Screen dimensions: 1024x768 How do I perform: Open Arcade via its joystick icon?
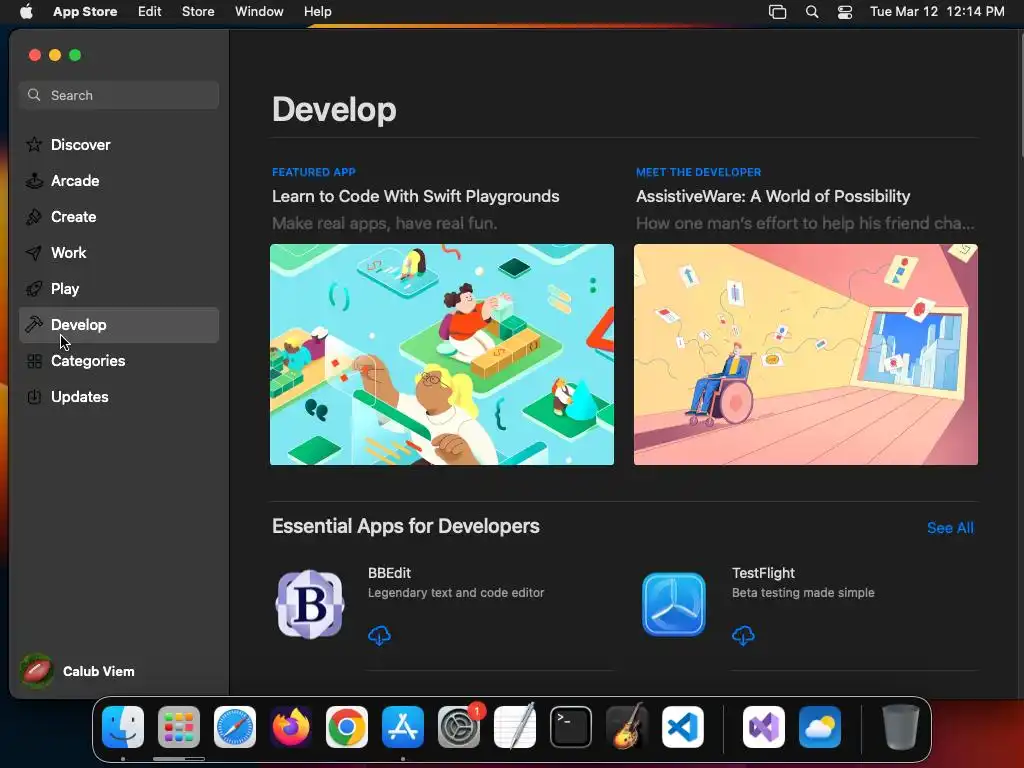pyautogui.click(x=34, y=180)
